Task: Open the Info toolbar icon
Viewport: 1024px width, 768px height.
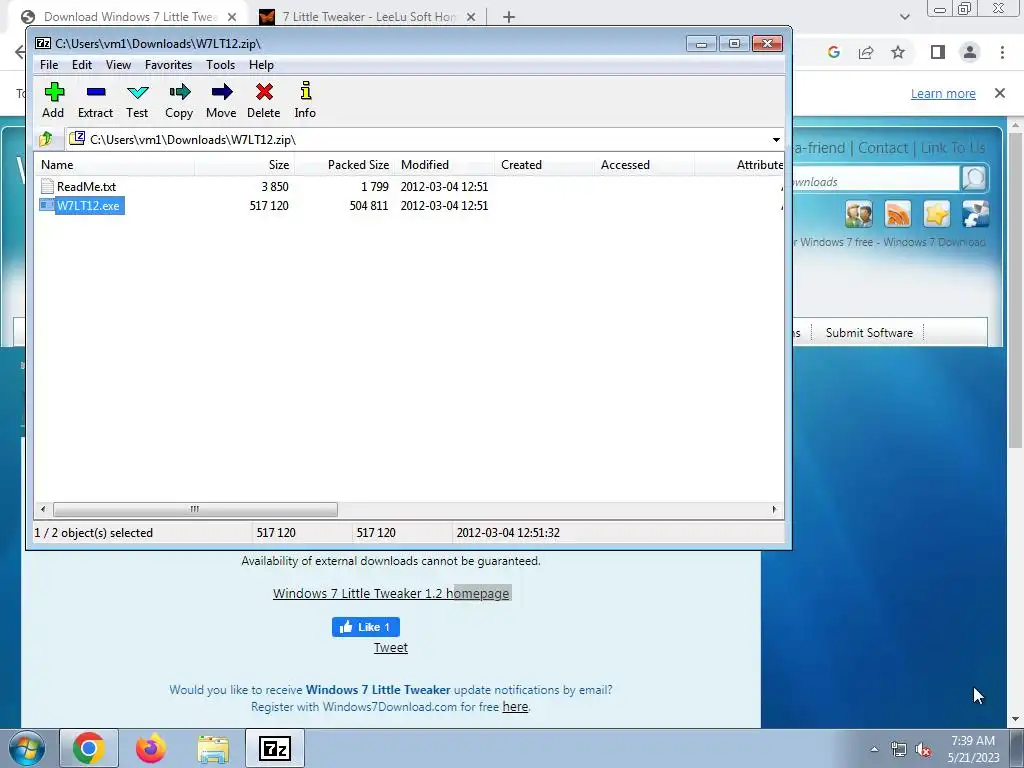Action: click(305, 100)
